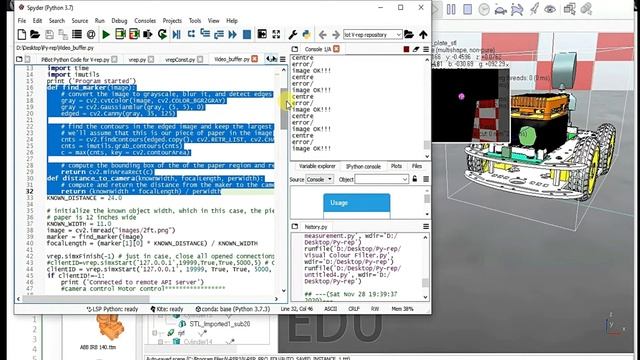The width and height of the screenshot is (640, 360).
Task: Switch to the Files tab
Action: (417, 167)
